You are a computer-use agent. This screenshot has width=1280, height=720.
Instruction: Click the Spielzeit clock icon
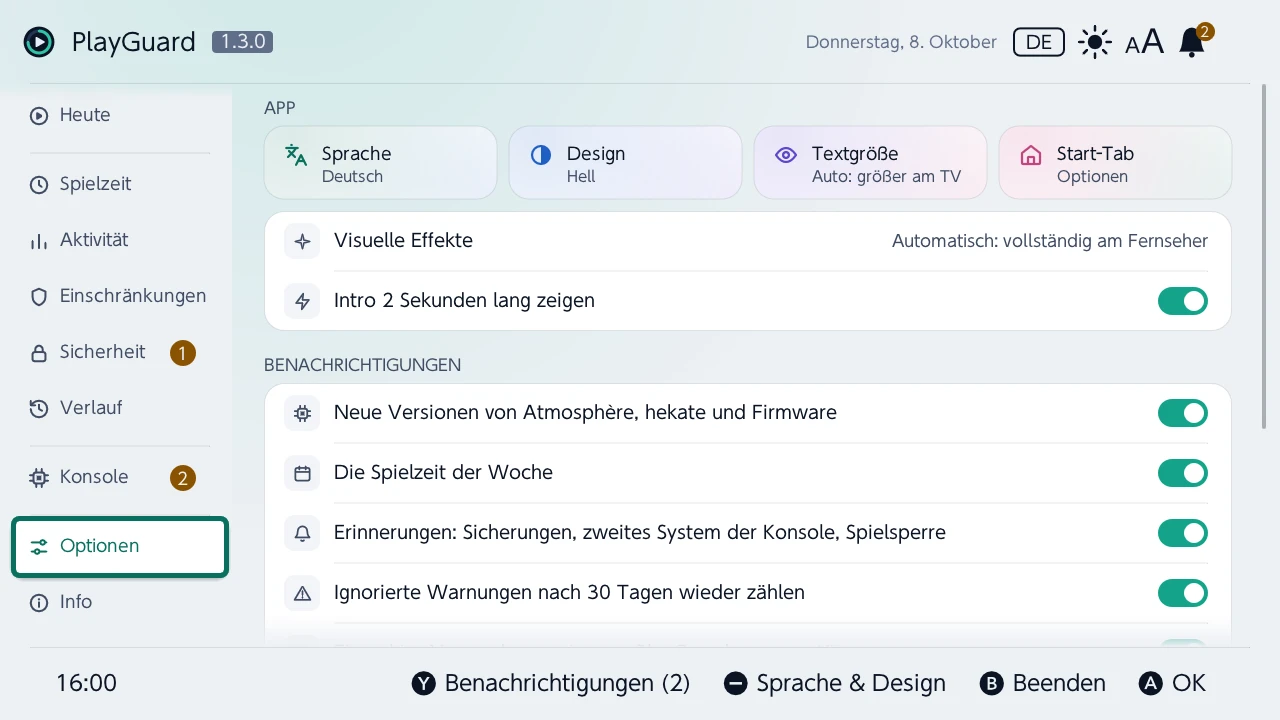click(x=39, y=185)
